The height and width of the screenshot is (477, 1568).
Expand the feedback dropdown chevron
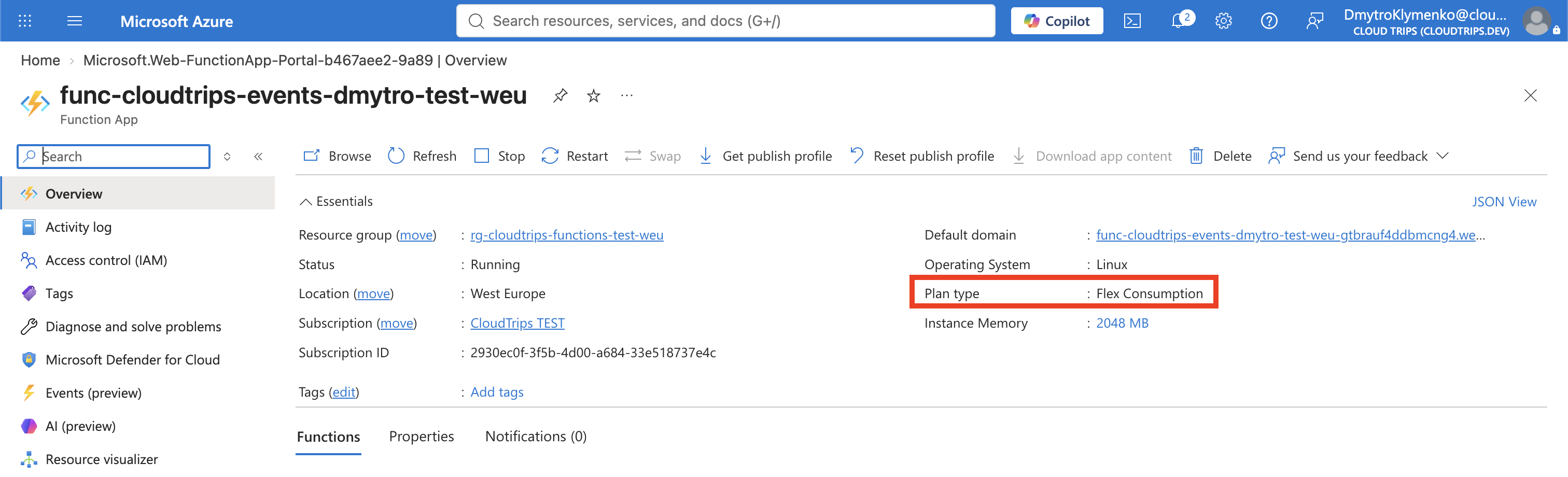pyautogui.click(x=1443, y=156)
